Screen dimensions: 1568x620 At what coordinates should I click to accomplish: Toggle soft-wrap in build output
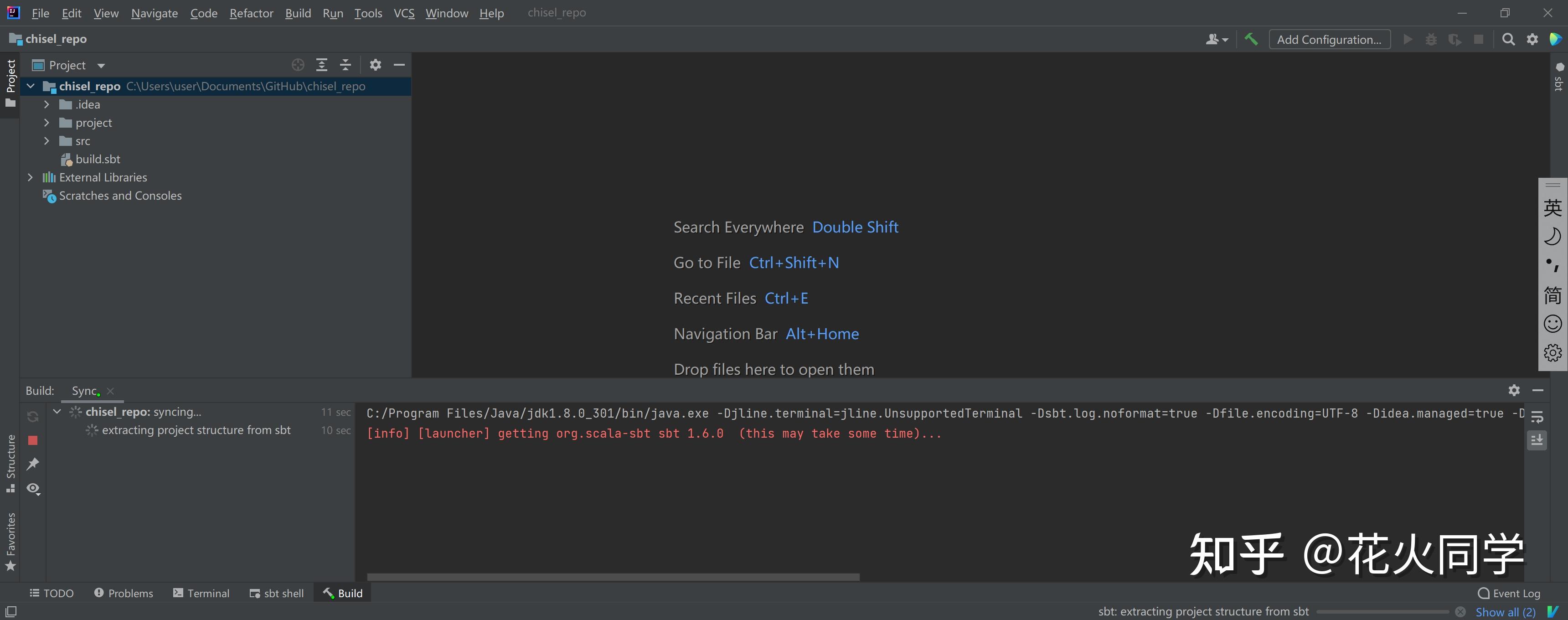click(1537, 417)
